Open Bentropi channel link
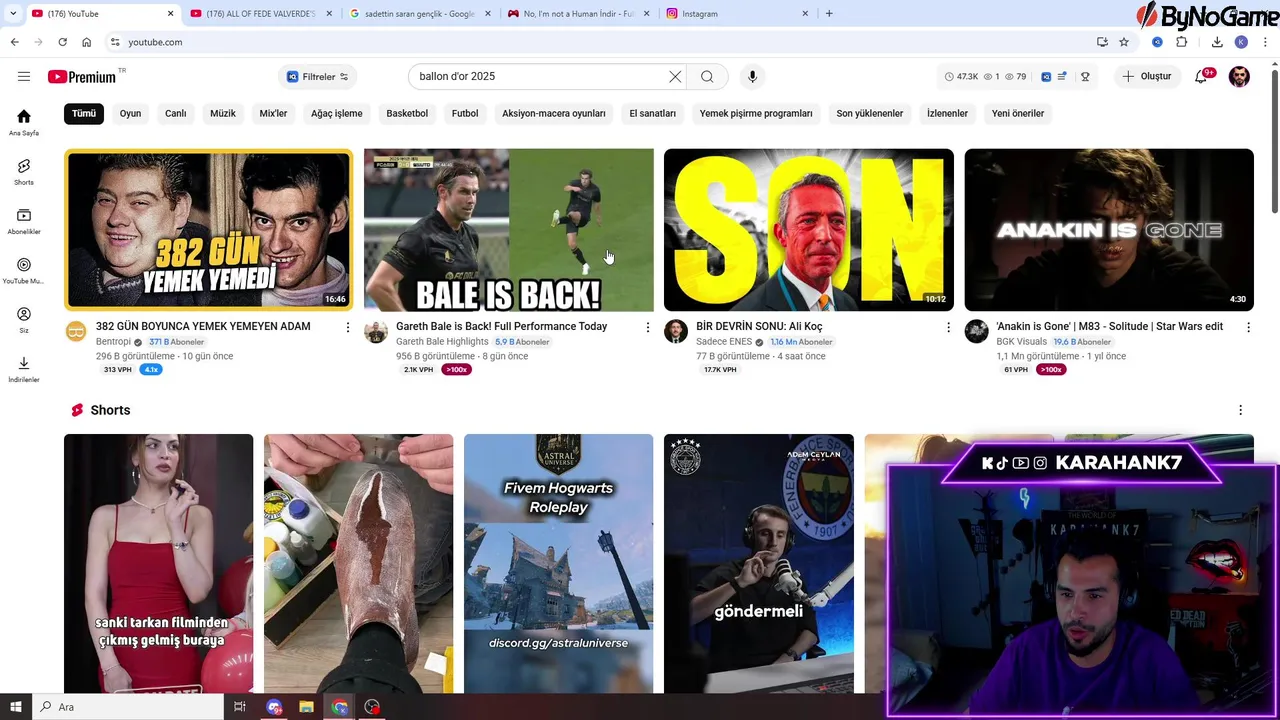This screenshot has width=1280, height=720. [113, 342]
